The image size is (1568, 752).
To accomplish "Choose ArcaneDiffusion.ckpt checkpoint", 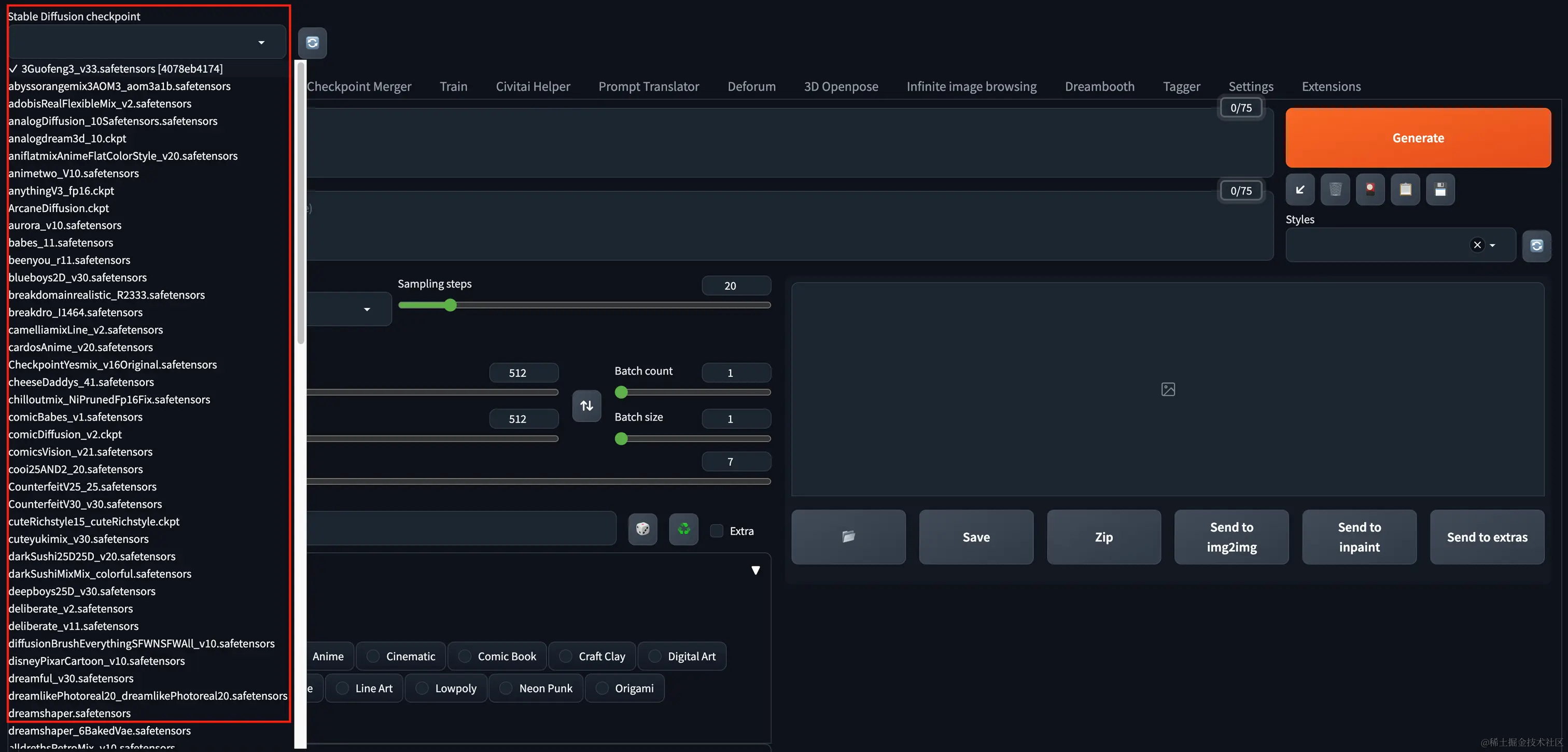I will coord(59,207).
